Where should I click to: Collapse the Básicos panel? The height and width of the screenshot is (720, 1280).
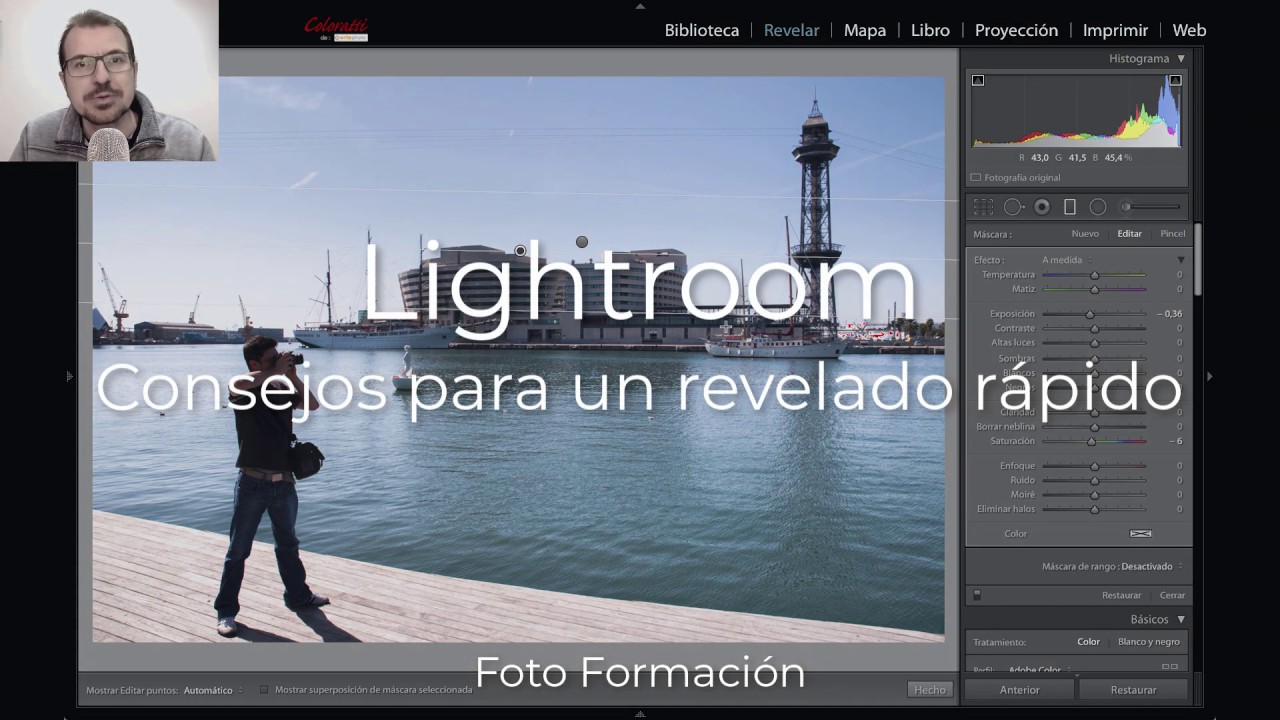[1181, 620]
